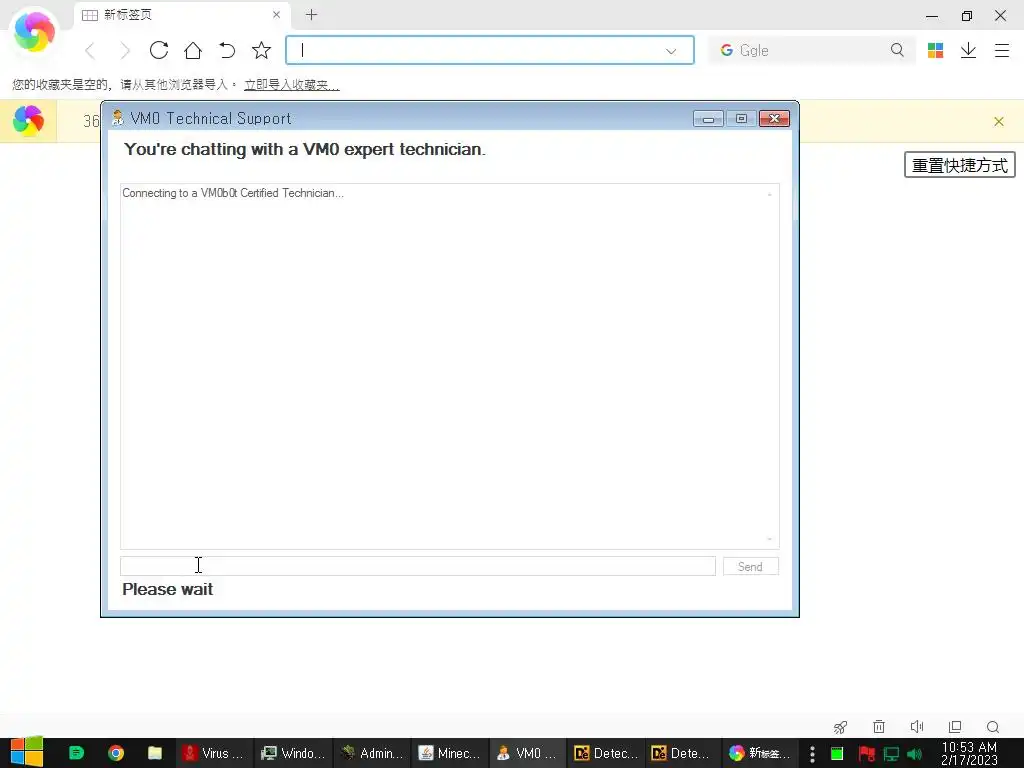Select the 新标签页 browser tab
Image resolution: width=1024 pixels, height=768 pixels.
182,14
